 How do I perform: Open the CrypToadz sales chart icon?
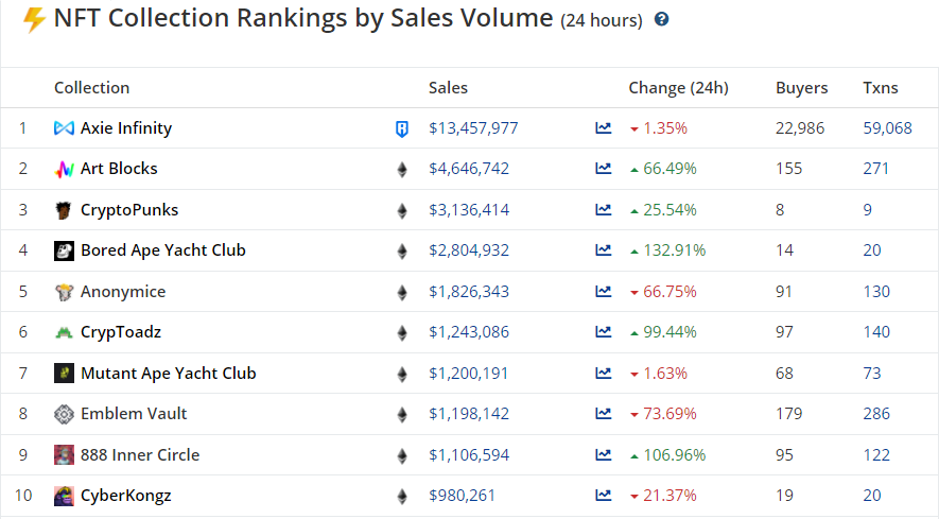pos(603,332)
